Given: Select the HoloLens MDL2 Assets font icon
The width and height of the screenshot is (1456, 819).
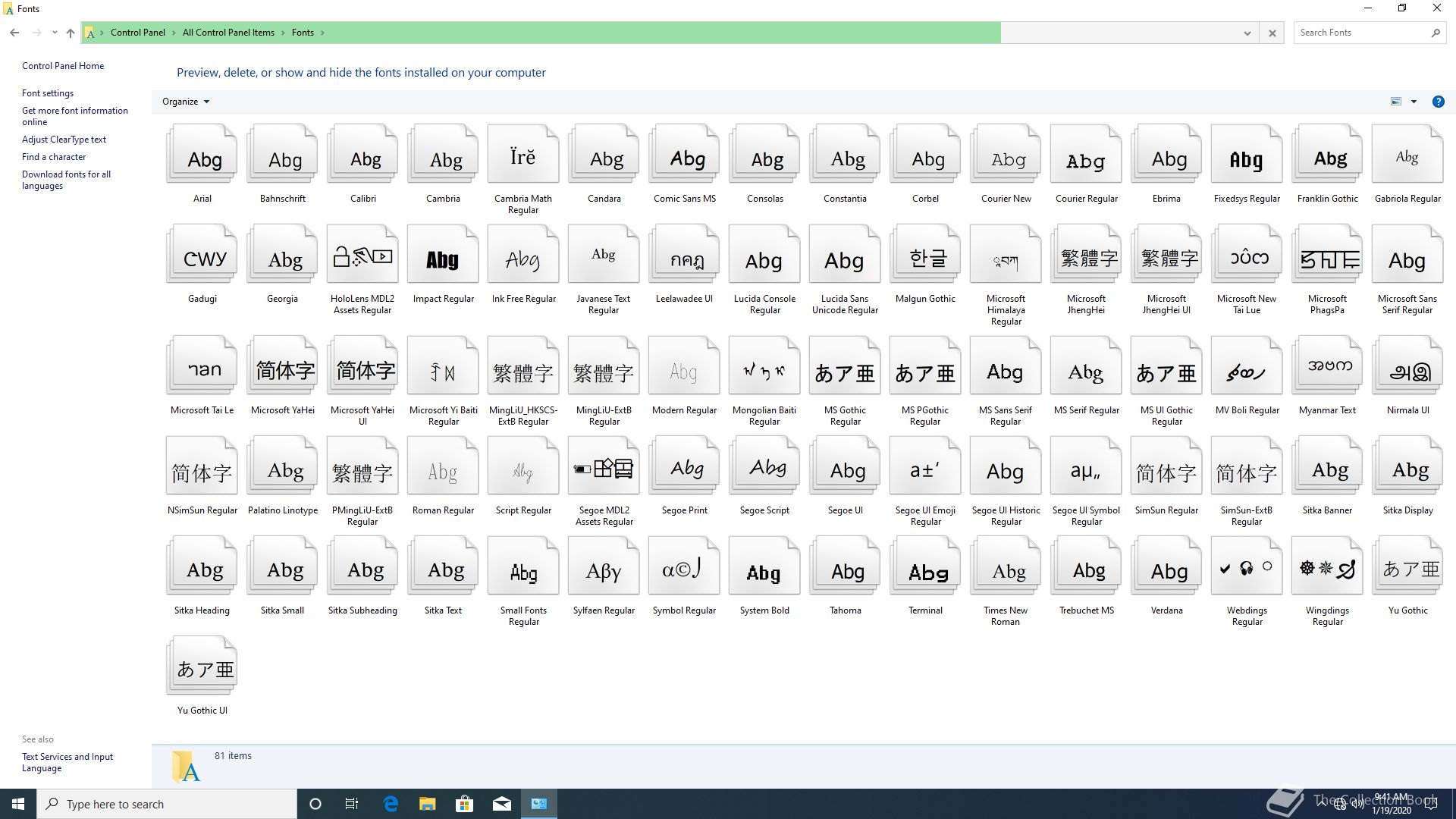Looking at the screenshot, I should click(x=363, y=256).
